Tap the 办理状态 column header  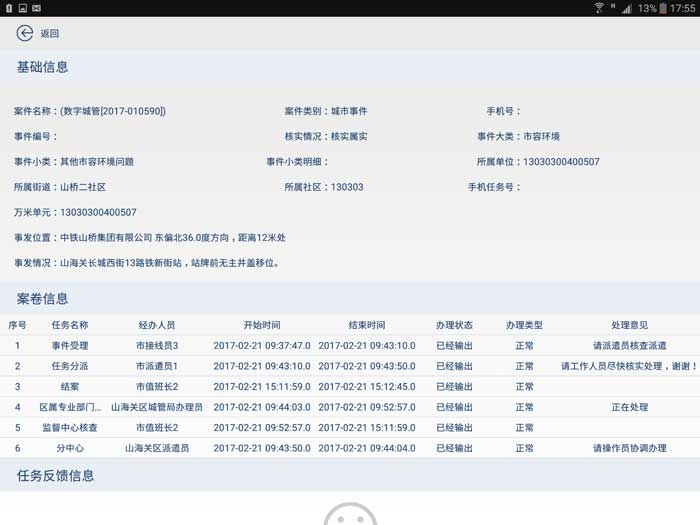tap(454, 325)
